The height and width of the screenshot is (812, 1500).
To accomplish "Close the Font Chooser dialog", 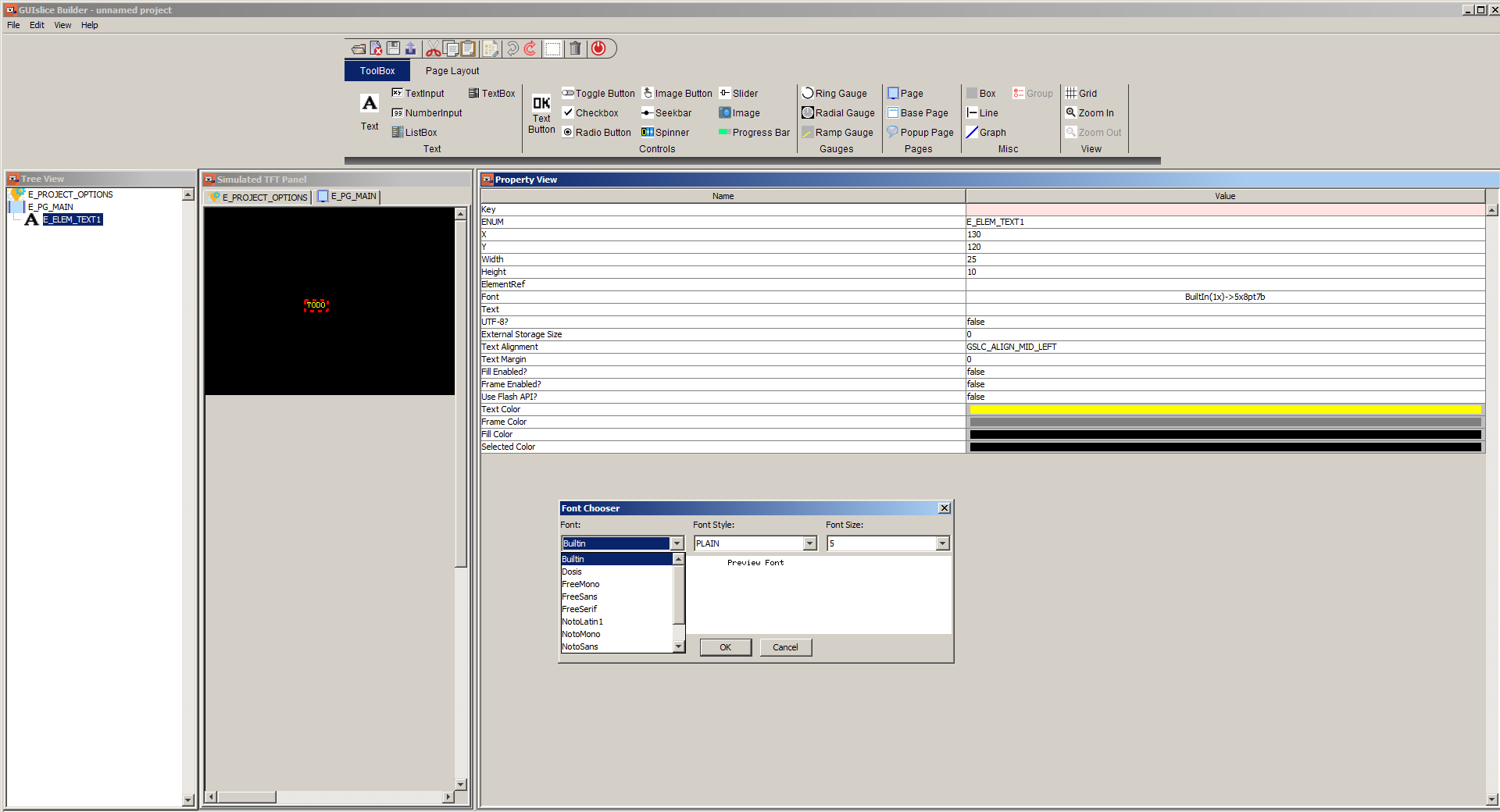I will point(945,508).
